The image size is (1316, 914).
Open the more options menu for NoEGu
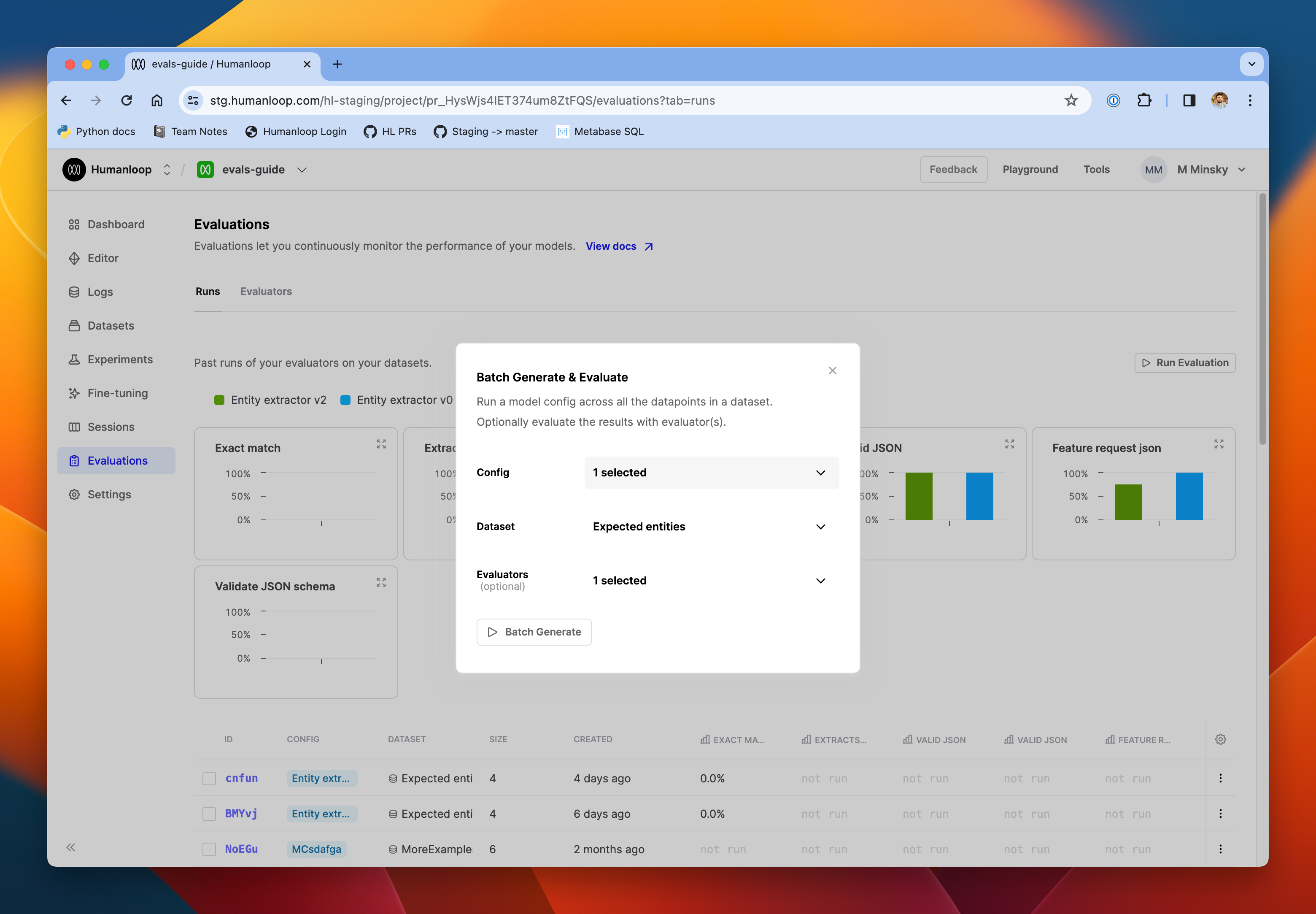click(x=1220, y=849)
